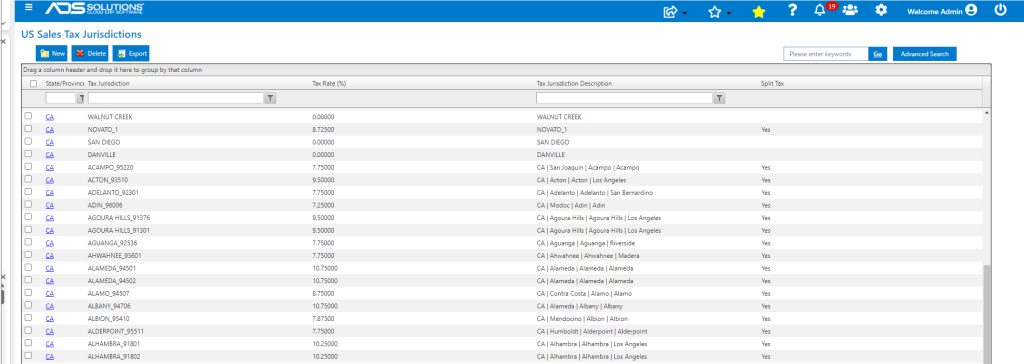This screenshot has height=364, width=1024.
Task: Click the ADS Solutions logo
Action: pyautogui.click(x=94, y=8)
